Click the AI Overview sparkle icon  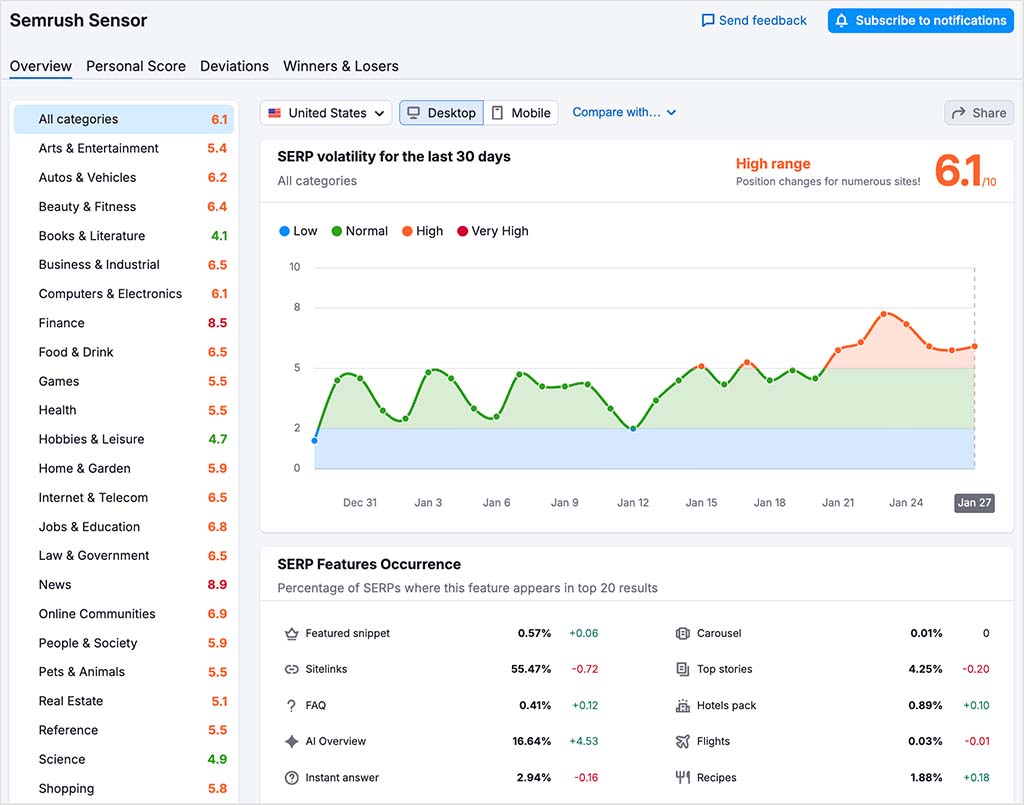point(291,742)
